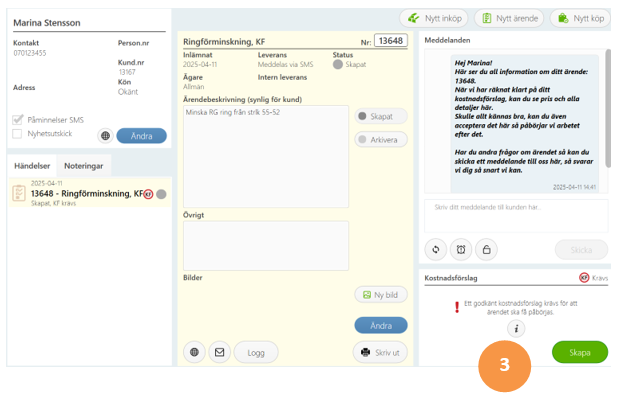Start a new purchase with Nytt köp
630x397 pixels.
[x=580, y=18]
